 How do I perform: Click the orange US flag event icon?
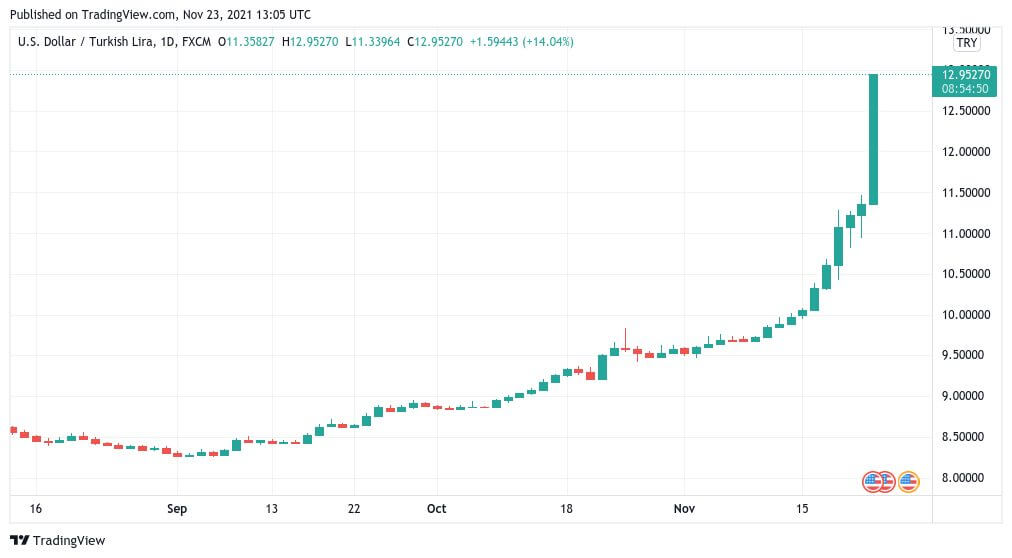click(909, 481)
